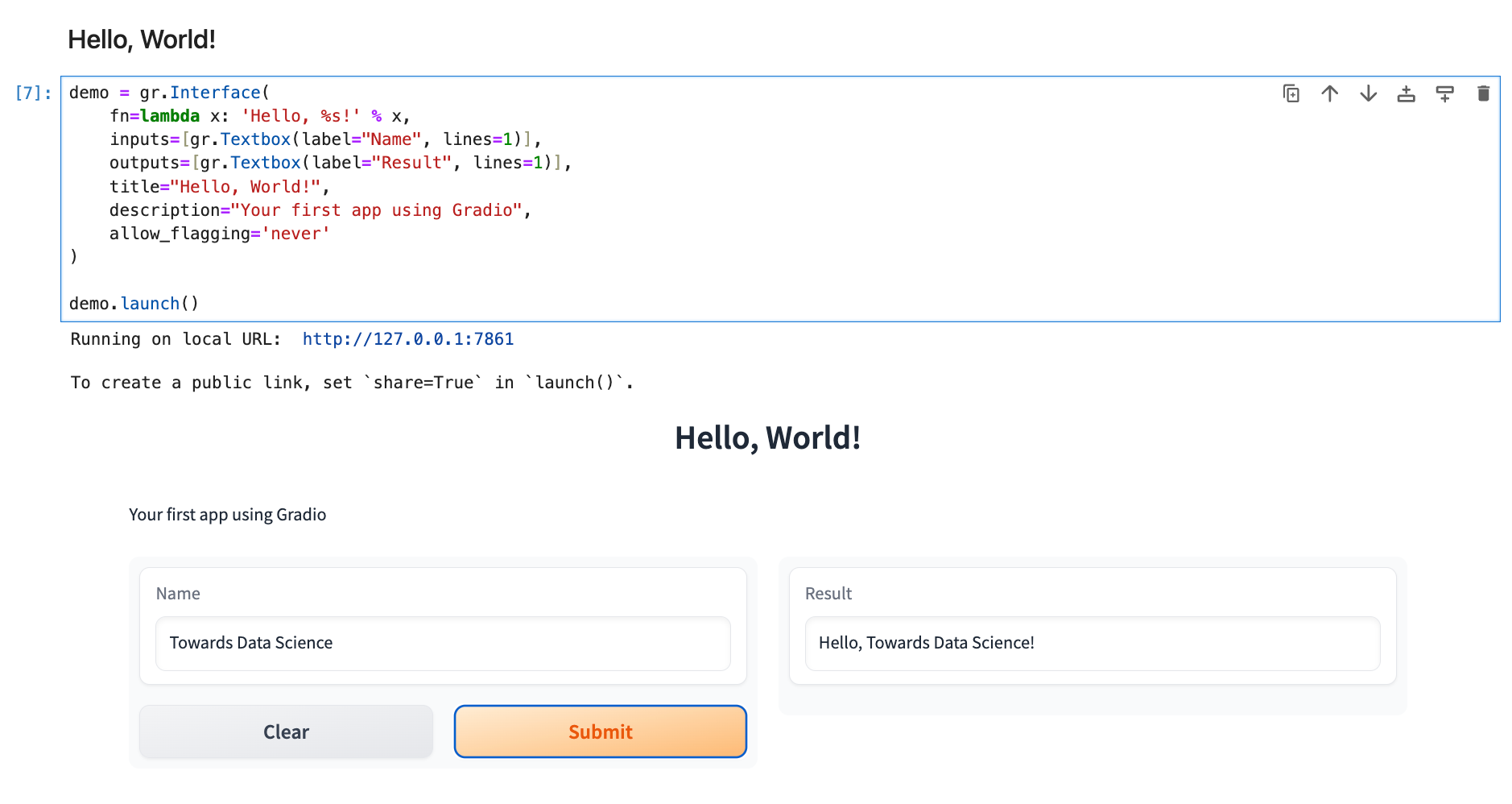Click the 'Hello, World!' markdown heading at top

[x=142, y=39]
